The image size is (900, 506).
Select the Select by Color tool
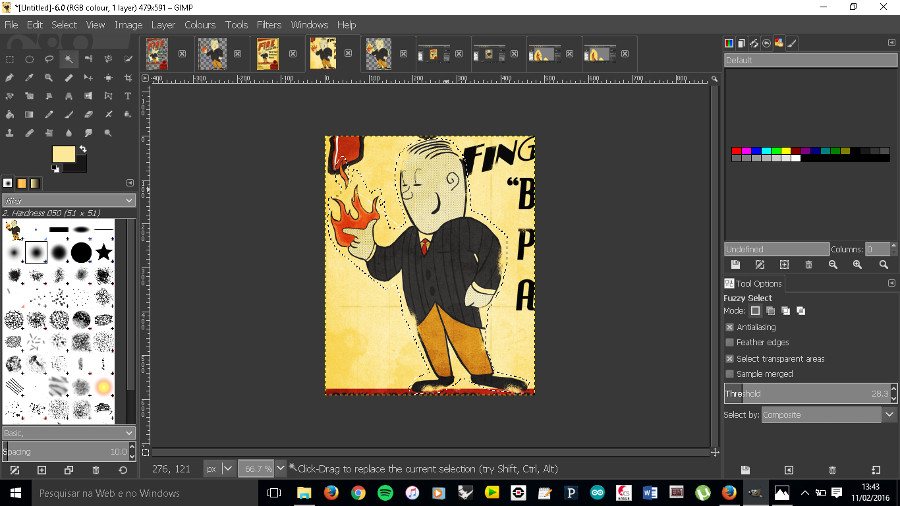(88, 59)
